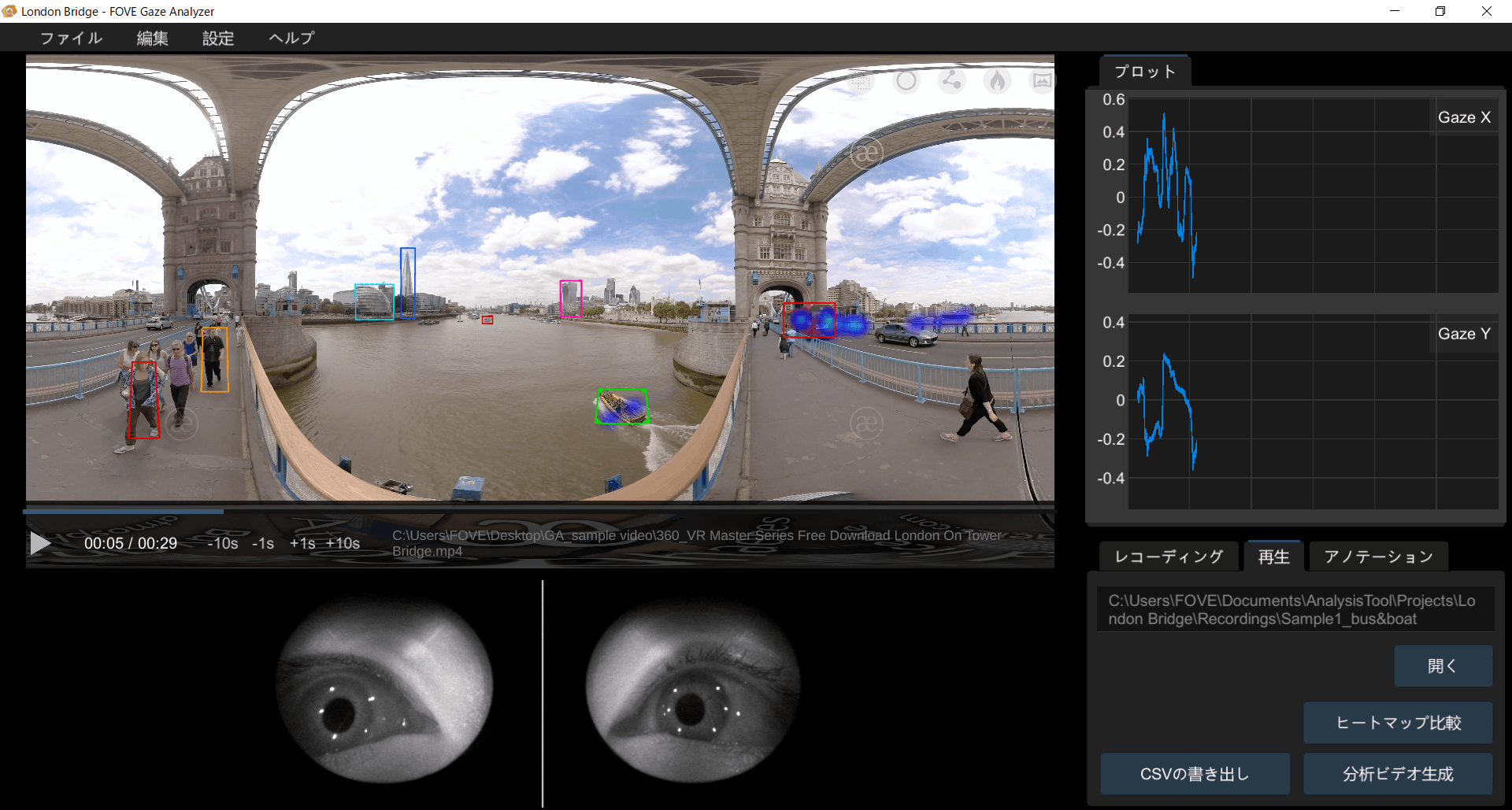Click the ヒートマップ比較 button
The image size is (1512, 810).
click(x=1398, y=723)
